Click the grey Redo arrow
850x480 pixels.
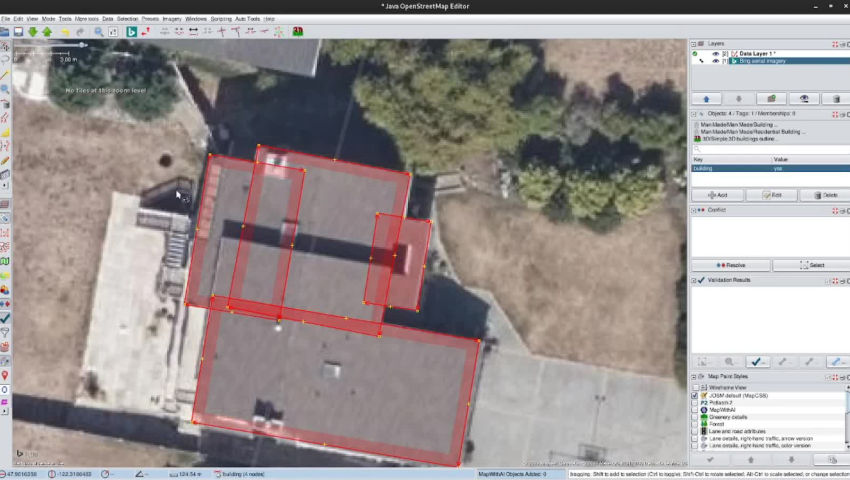pyautogui.click(x=80, y=32)
